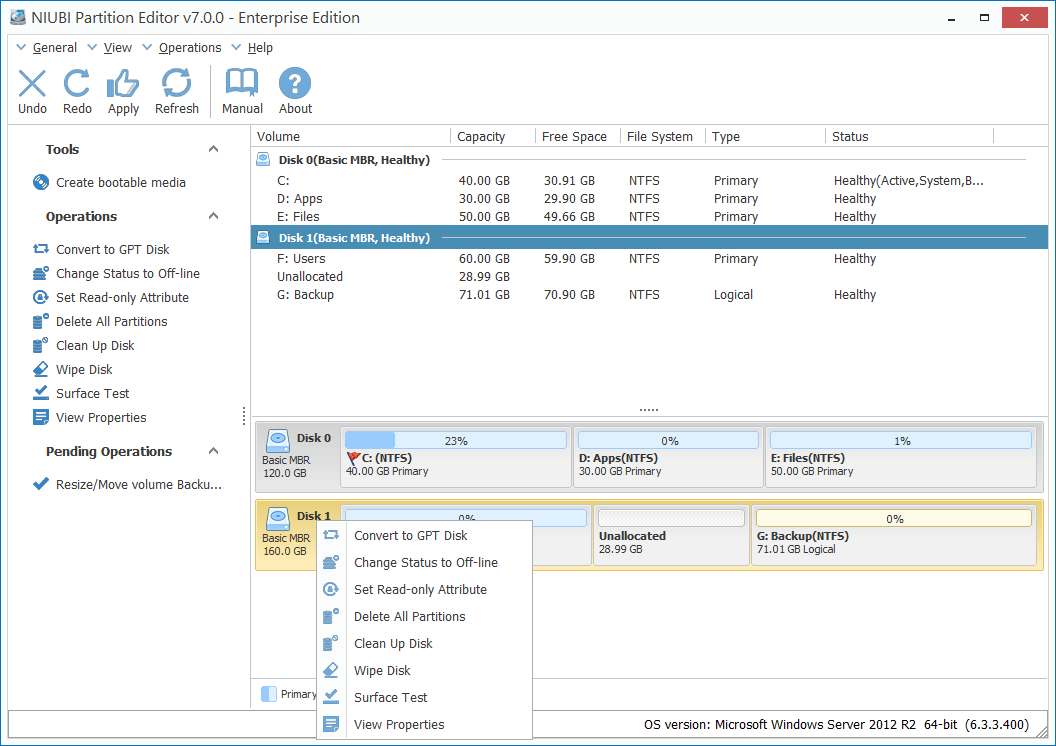This screenshot has height=746, width=1056.
Task: Click sidebar Delete All Partitions icon
Action: pos(41,321)
